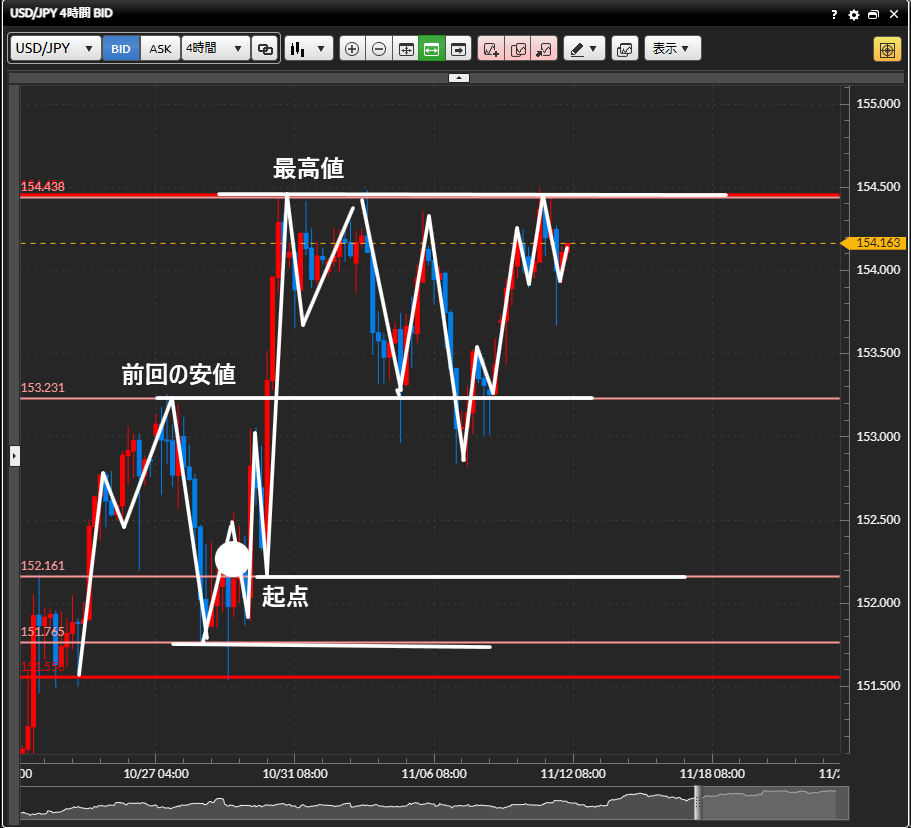
Task: Collapse the toolbar with the up-arrow handle
Action: point(458,77)
